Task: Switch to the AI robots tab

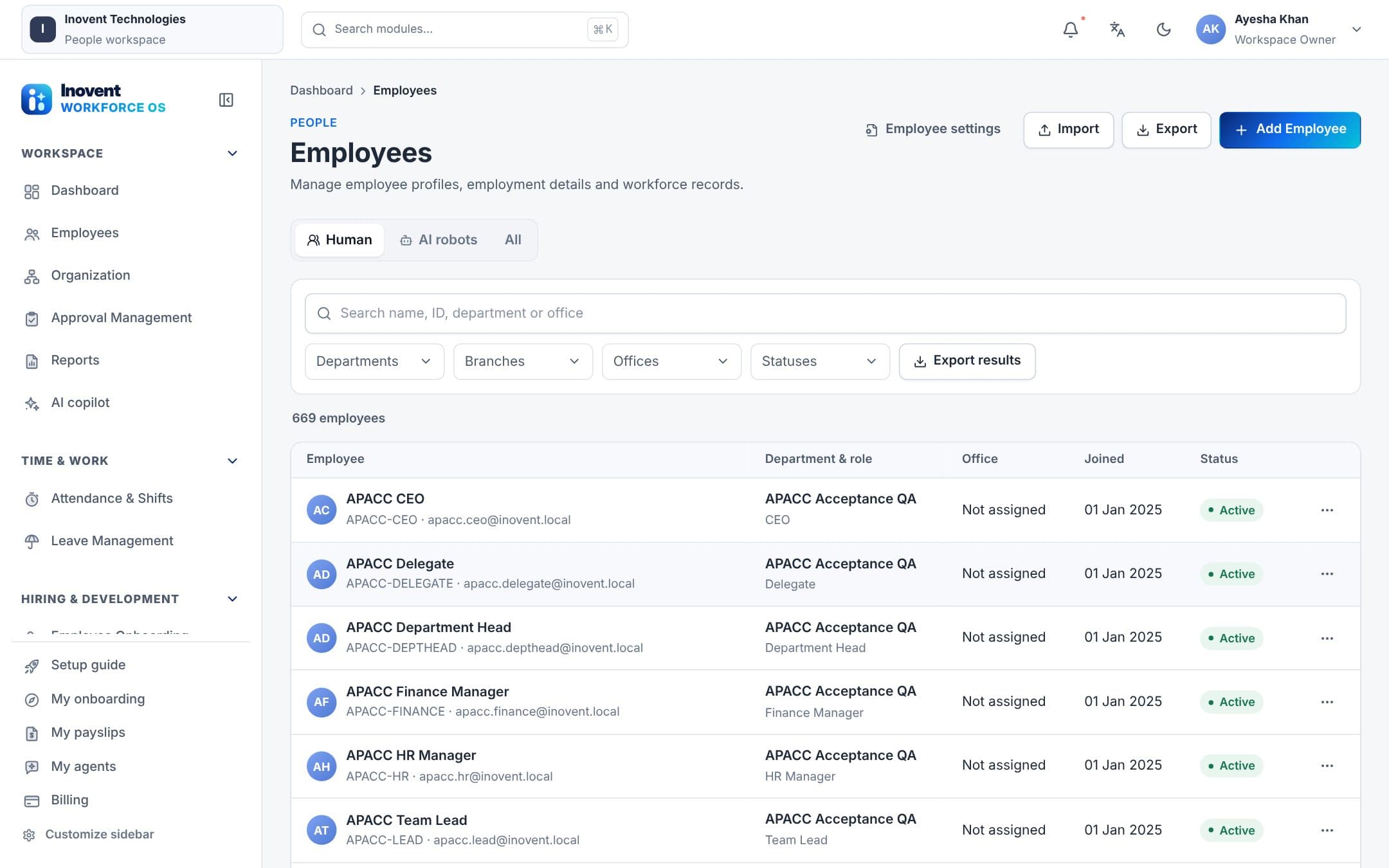Action: 439,240
